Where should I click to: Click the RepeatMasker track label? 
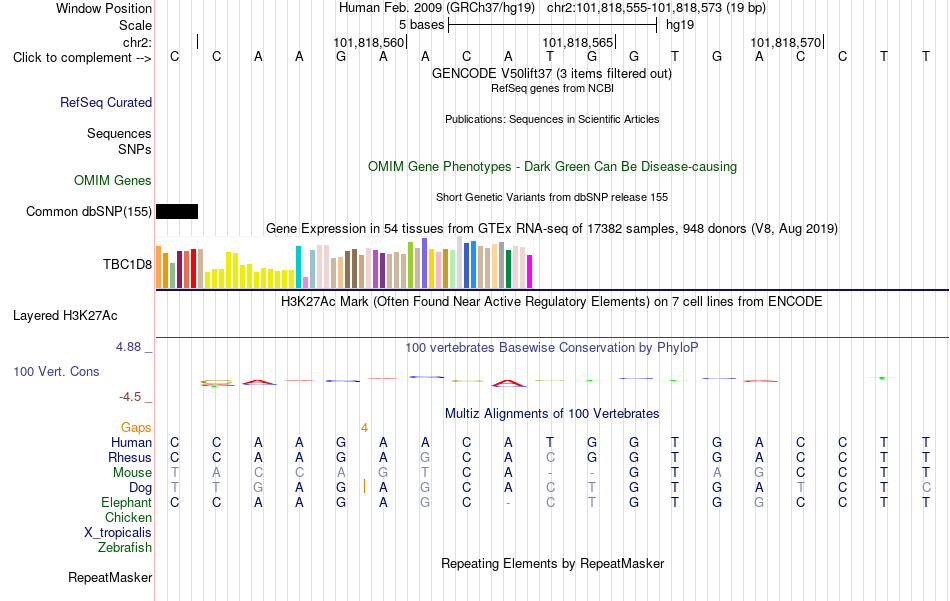point(110,577)
